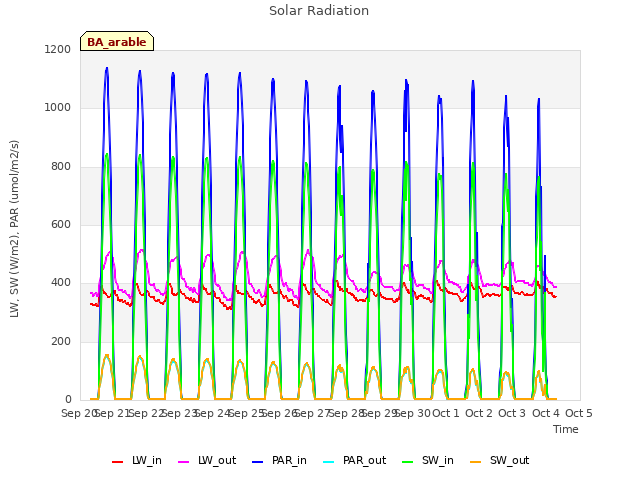Click the Oct 1 x-axis tick label
Viewport: 640px width, 480px height.
446,413
